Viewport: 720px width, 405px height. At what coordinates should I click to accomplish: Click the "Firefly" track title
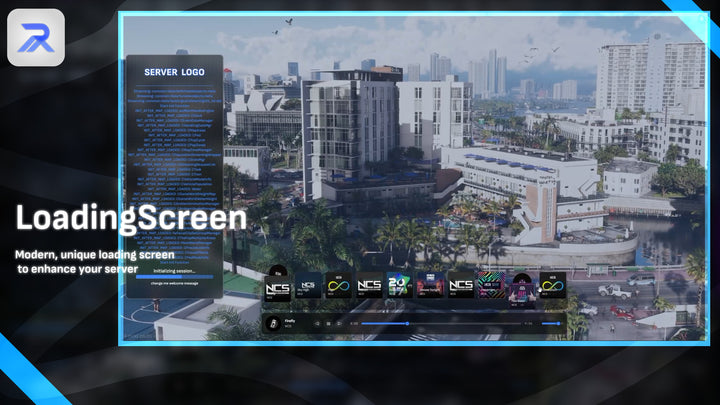point(290,321)
